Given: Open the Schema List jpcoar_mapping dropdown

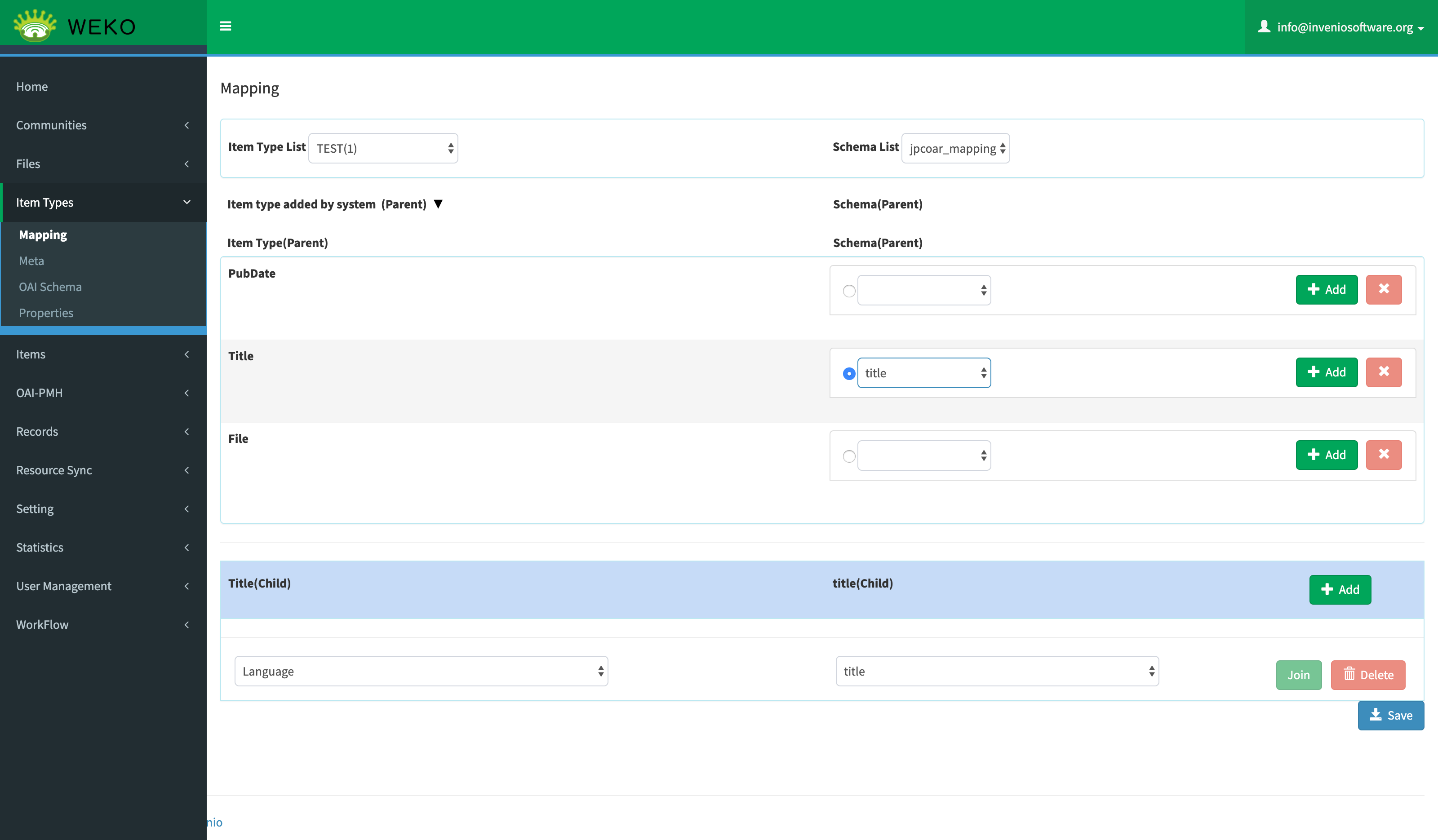Looking at the screenshot, I should [x=954, y=148].
